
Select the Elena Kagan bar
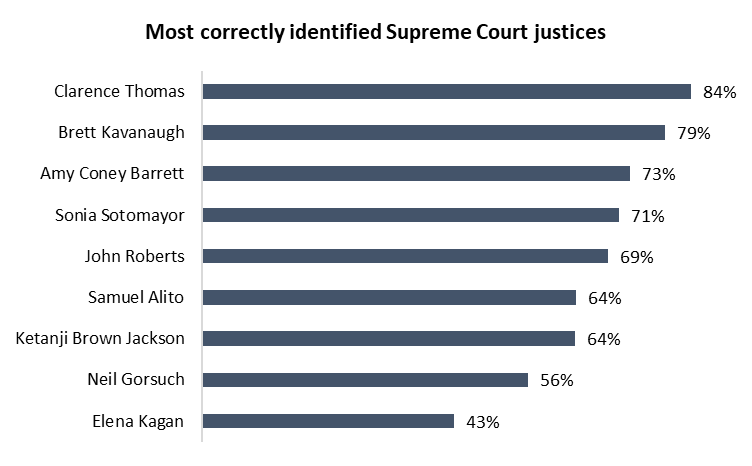tap(328, 421)
